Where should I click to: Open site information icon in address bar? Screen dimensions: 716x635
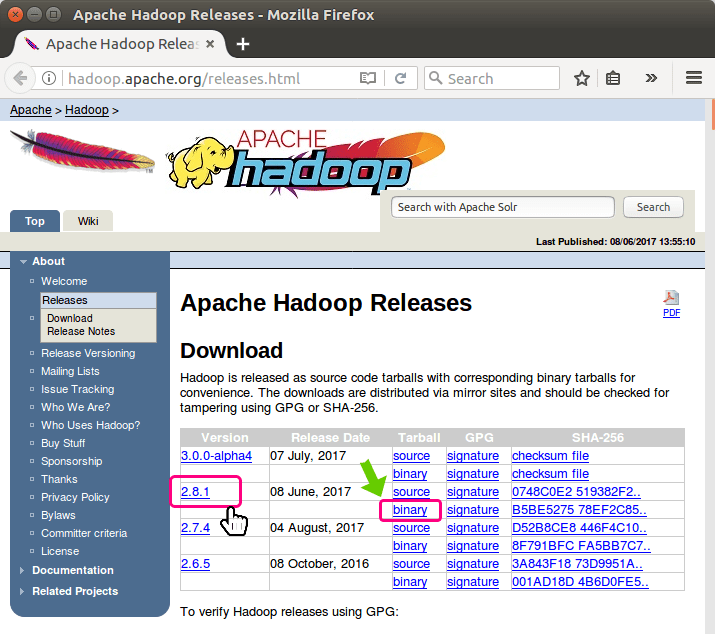49,79
